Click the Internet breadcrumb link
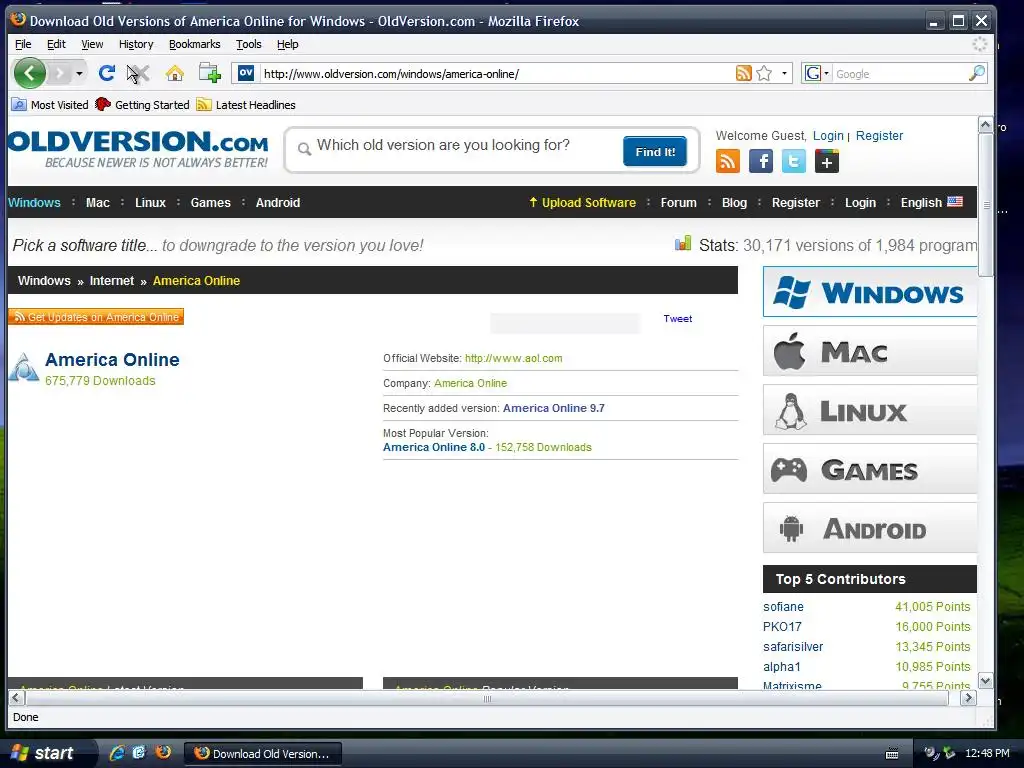Viewport: 1024px width, 768px height. point(112,281)
